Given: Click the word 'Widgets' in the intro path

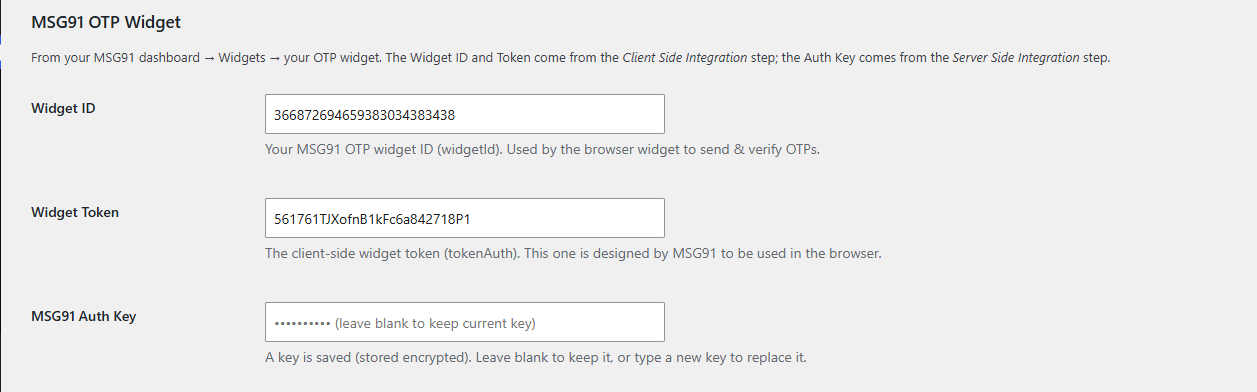Looking at the screenshot, I should tap(241, 58).
